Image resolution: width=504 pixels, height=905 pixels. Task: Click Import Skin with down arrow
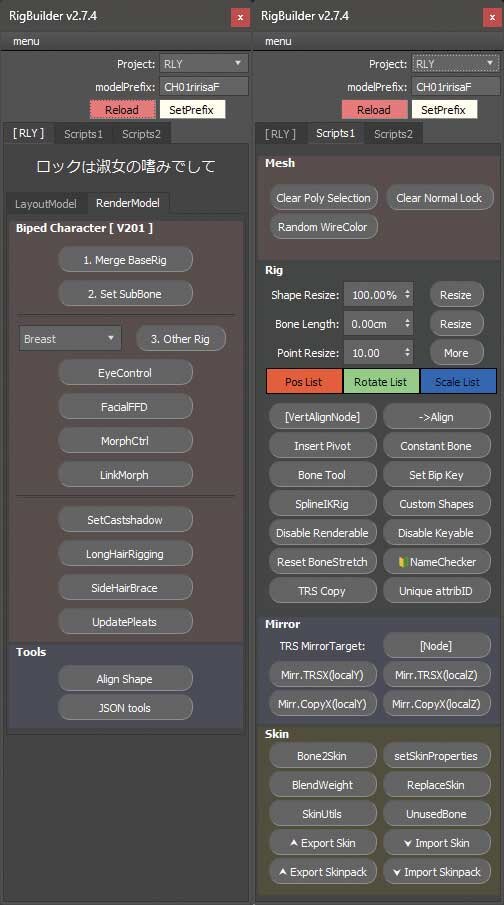[437, 843]
